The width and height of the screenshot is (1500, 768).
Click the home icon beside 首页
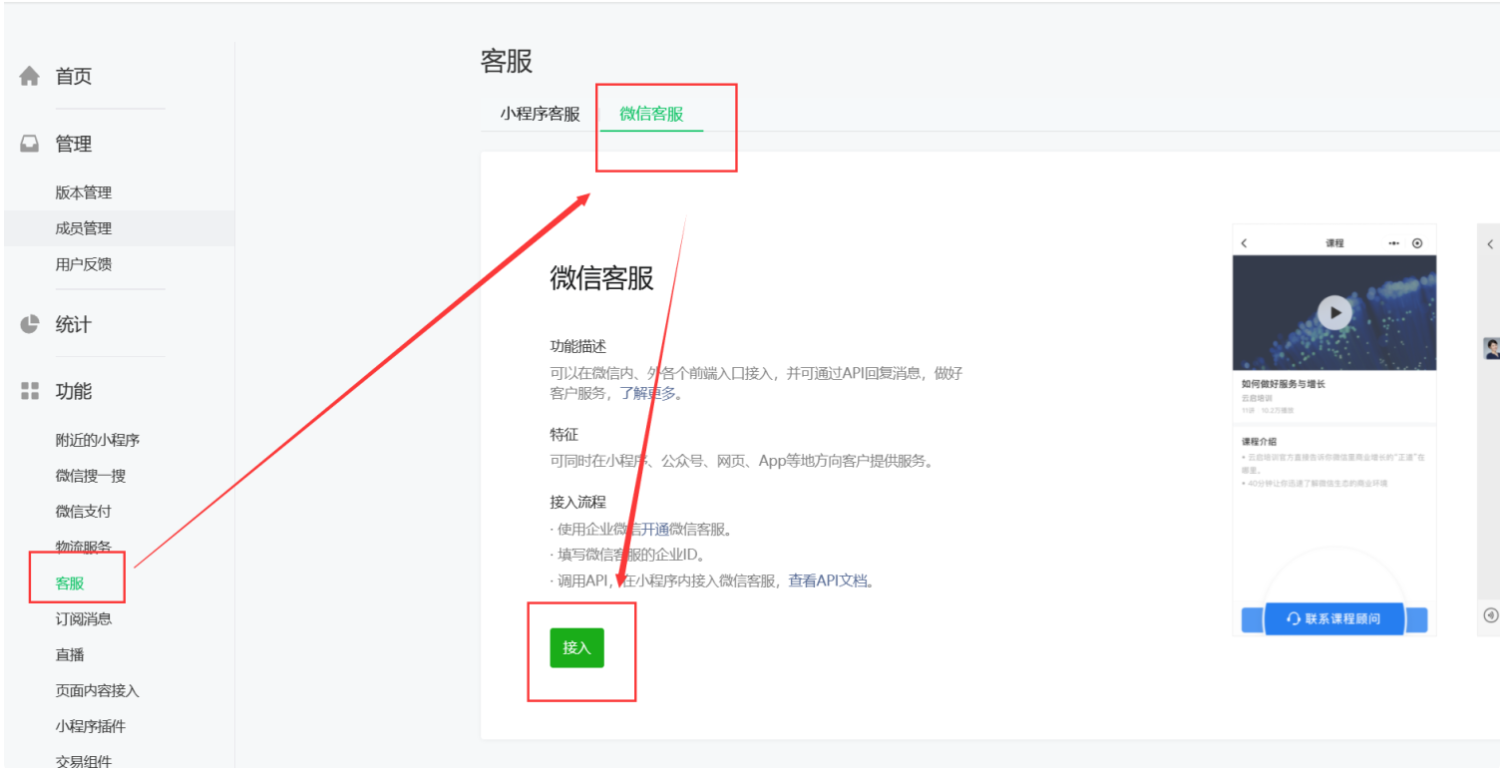pyautogui.click(x=30, y=76)
